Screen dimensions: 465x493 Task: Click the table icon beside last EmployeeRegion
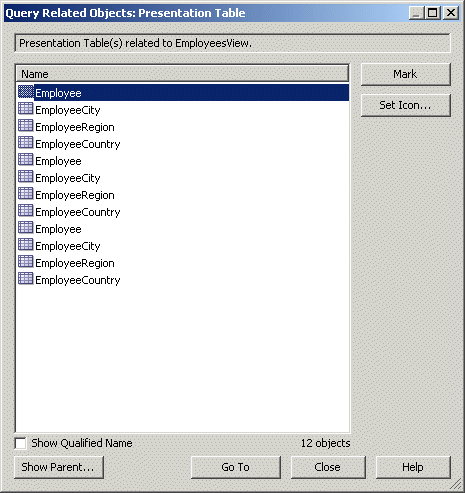26,262
